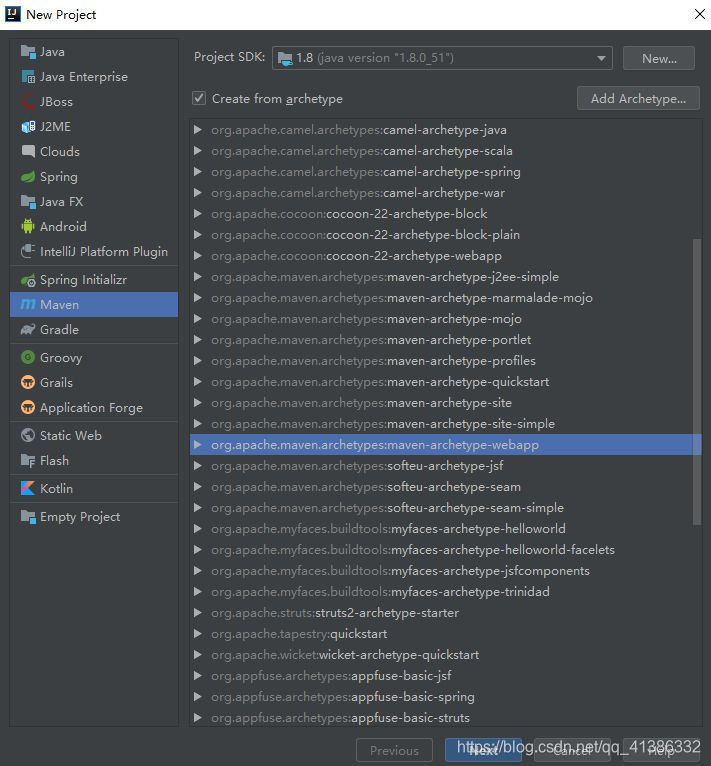Select appfuse-basic-spring row
Viewport: 711px width, 766px height.
[x=445, y=697]
